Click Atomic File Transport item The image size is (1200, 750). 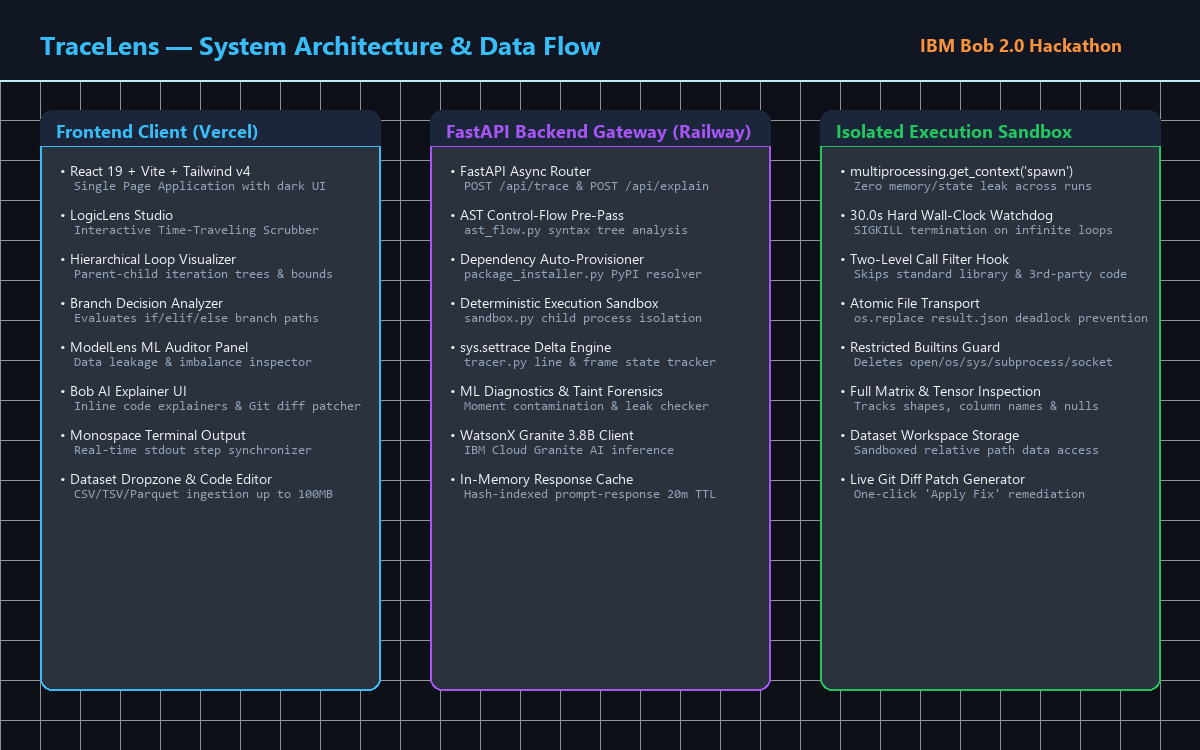(910, 304)
